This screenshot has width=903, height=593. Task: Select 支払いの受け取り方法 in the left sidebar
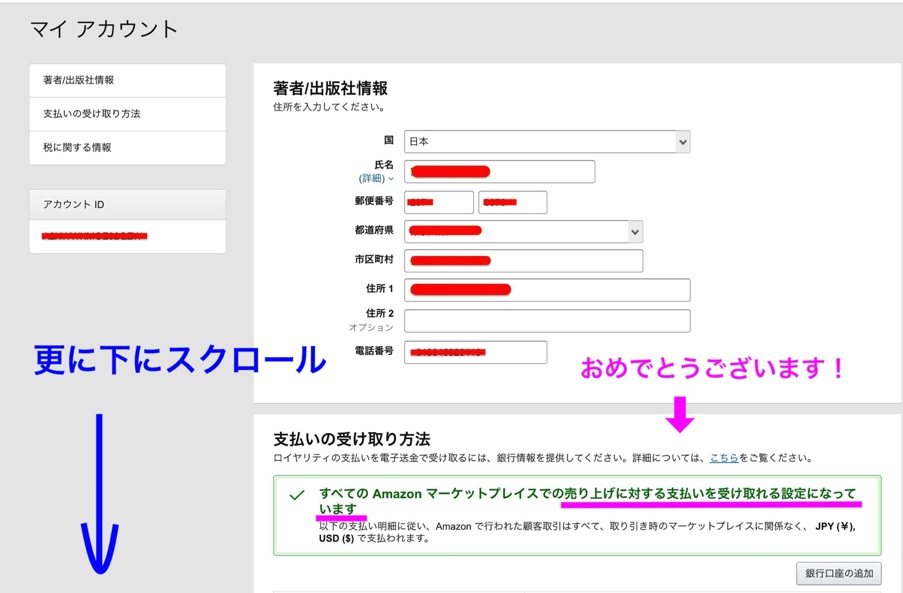(x=128, y=114)
